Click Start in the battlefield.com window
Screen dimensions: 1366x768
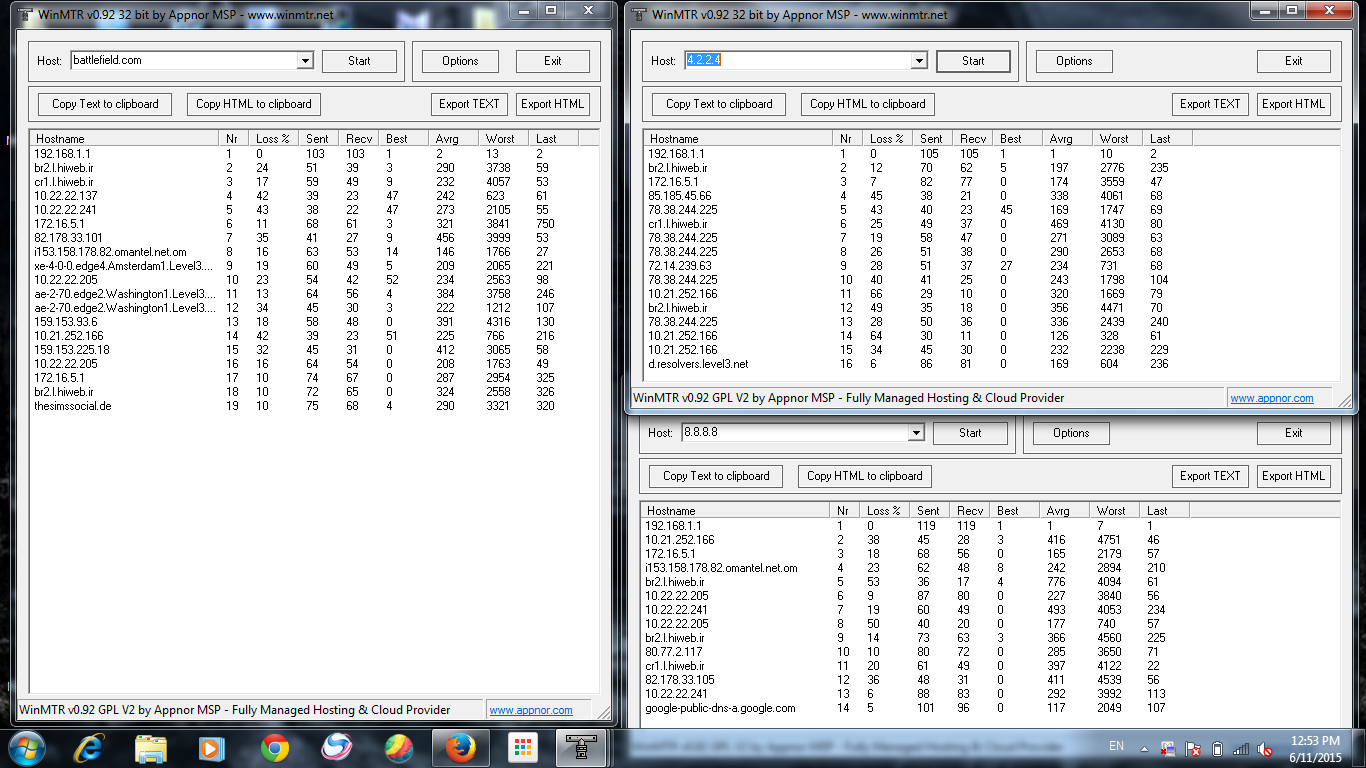click(x=359, y=61)
